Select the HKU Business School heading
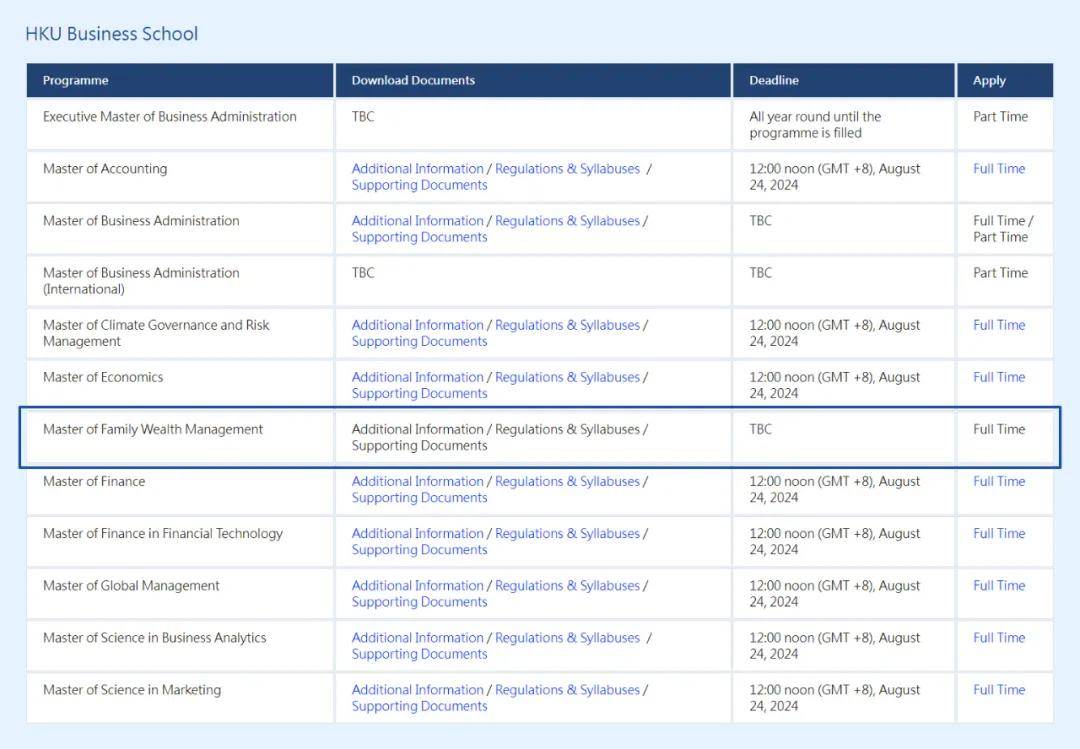The image size is (1080, 749). pos(112,34)
